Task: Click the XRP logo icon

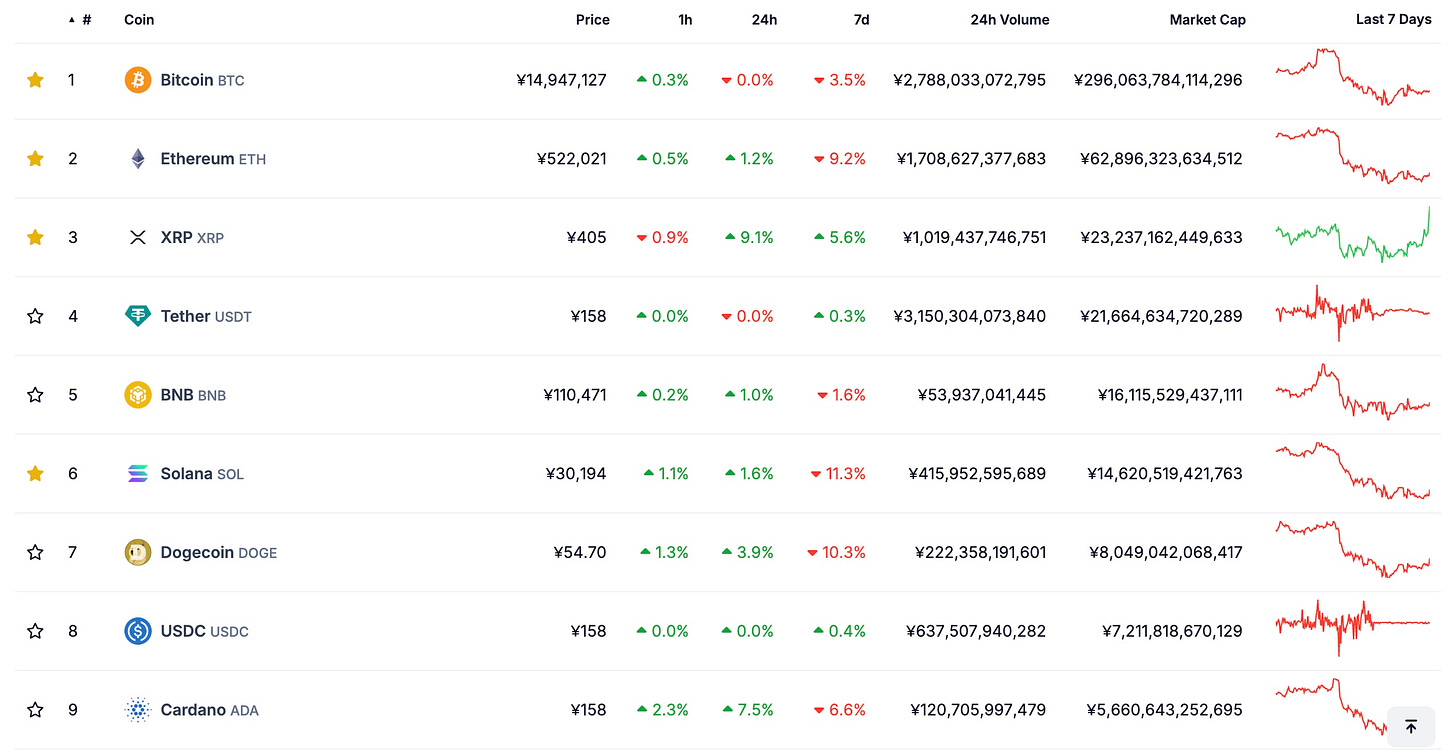Action: point(138,238)
